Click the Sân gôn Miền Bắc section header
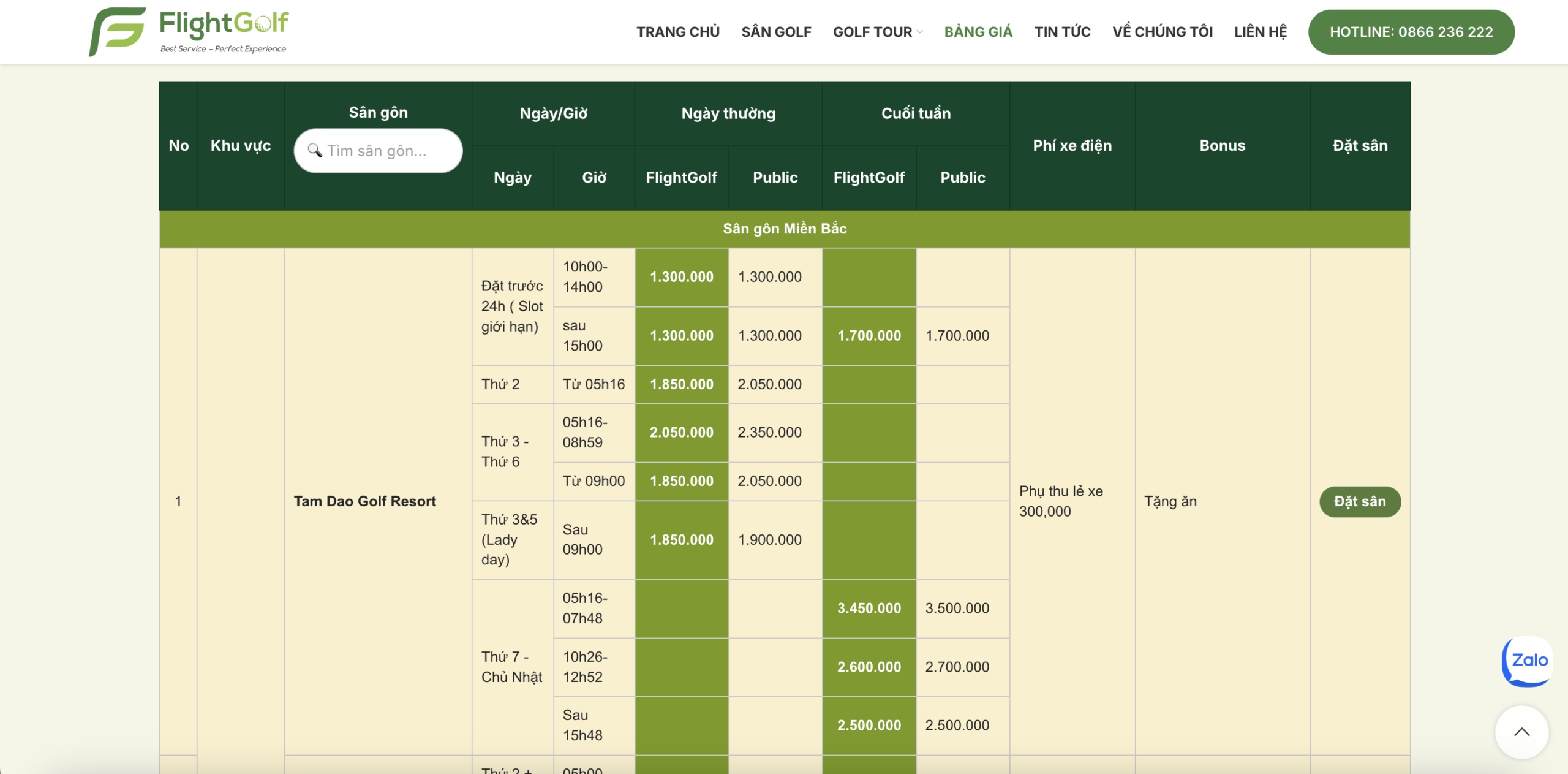This screenshot has width=1568, height=774. pos(785,229)
